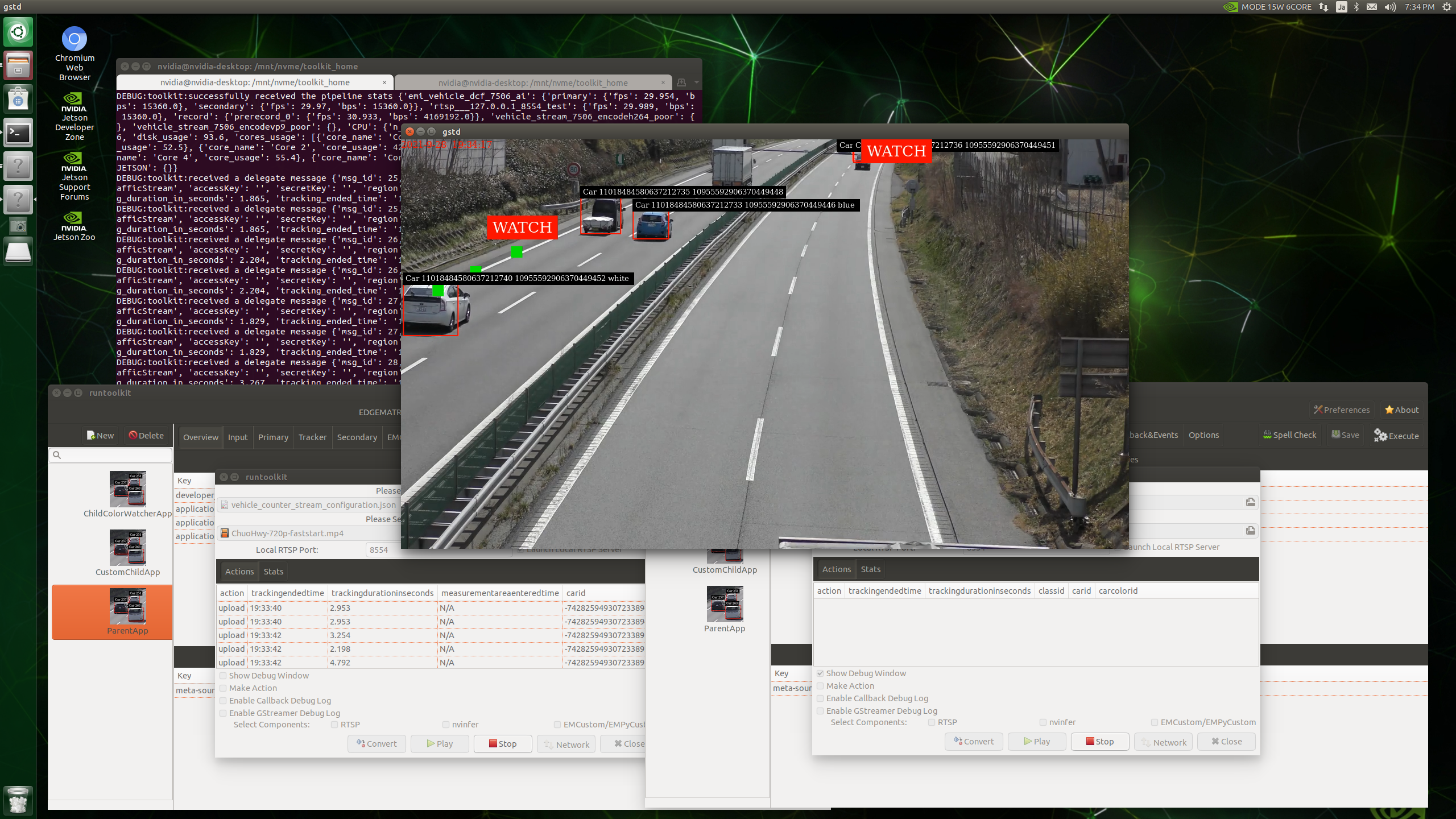Screen dimensions: 1456x819
Task: Open the Tracker tab
Action: pos(312,437)
